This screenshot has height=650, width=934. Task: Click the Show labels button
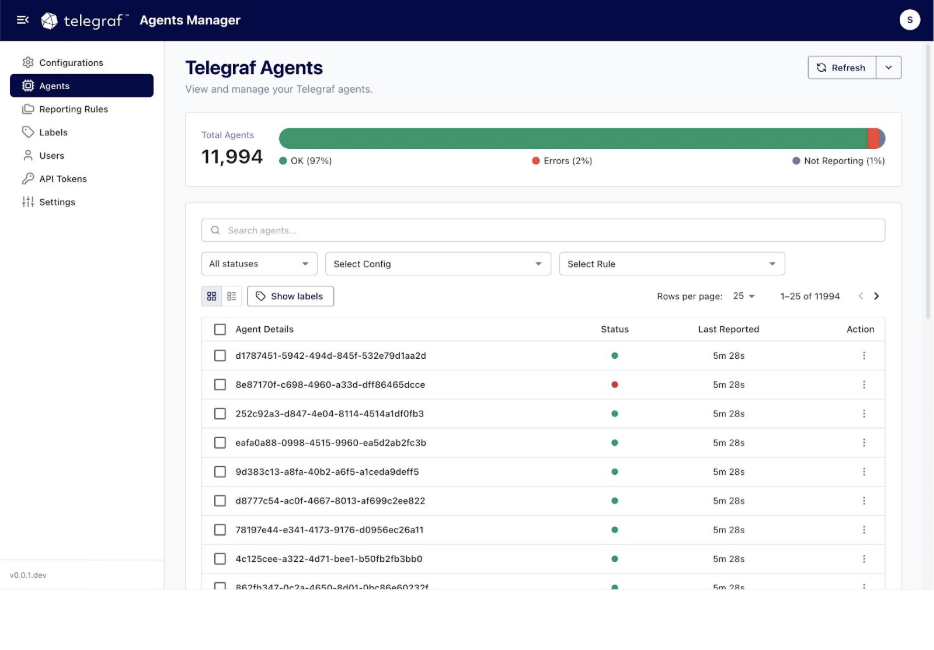290,296
